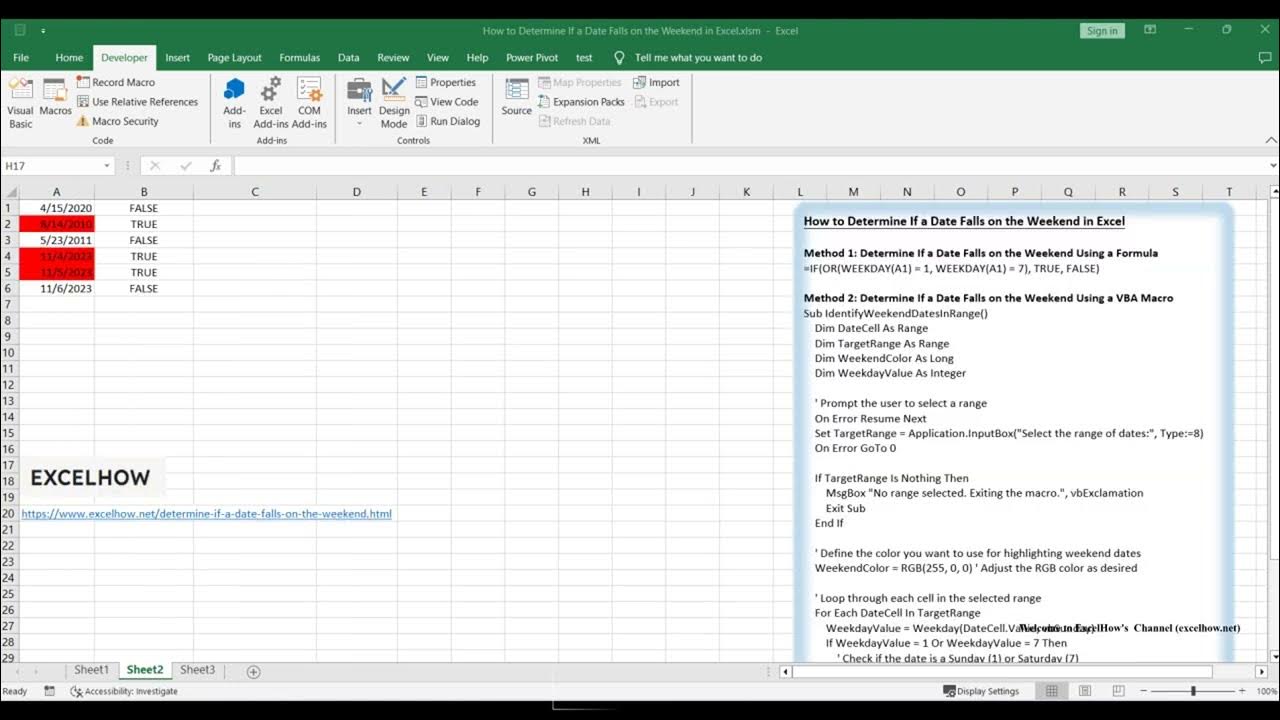Image resolution: width=1280 pixels, height=720 pixels.
Task: Click the zoom slider handle
Action: 1193,691
